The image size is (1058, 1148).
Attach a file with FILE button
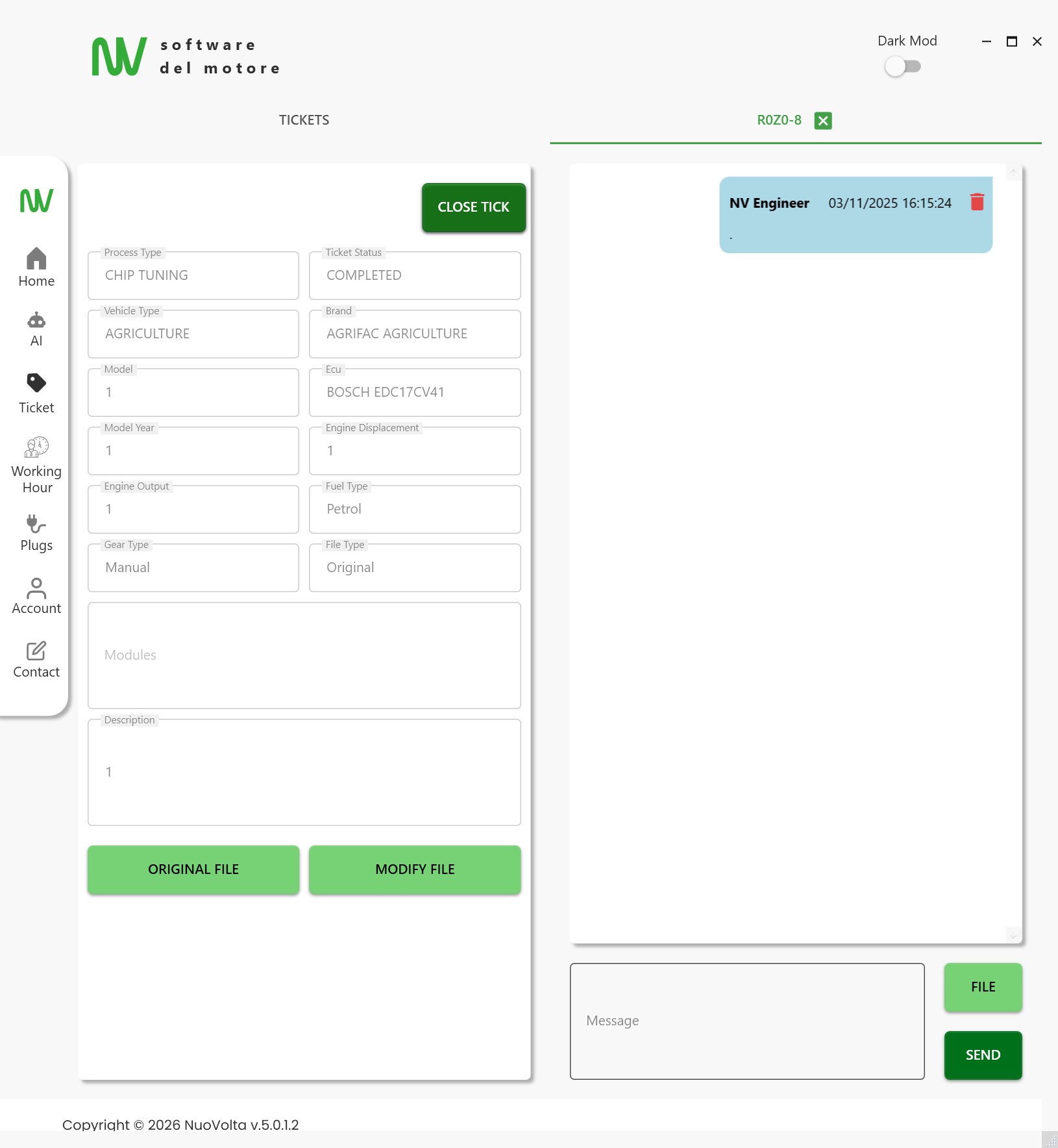point(983,987)
